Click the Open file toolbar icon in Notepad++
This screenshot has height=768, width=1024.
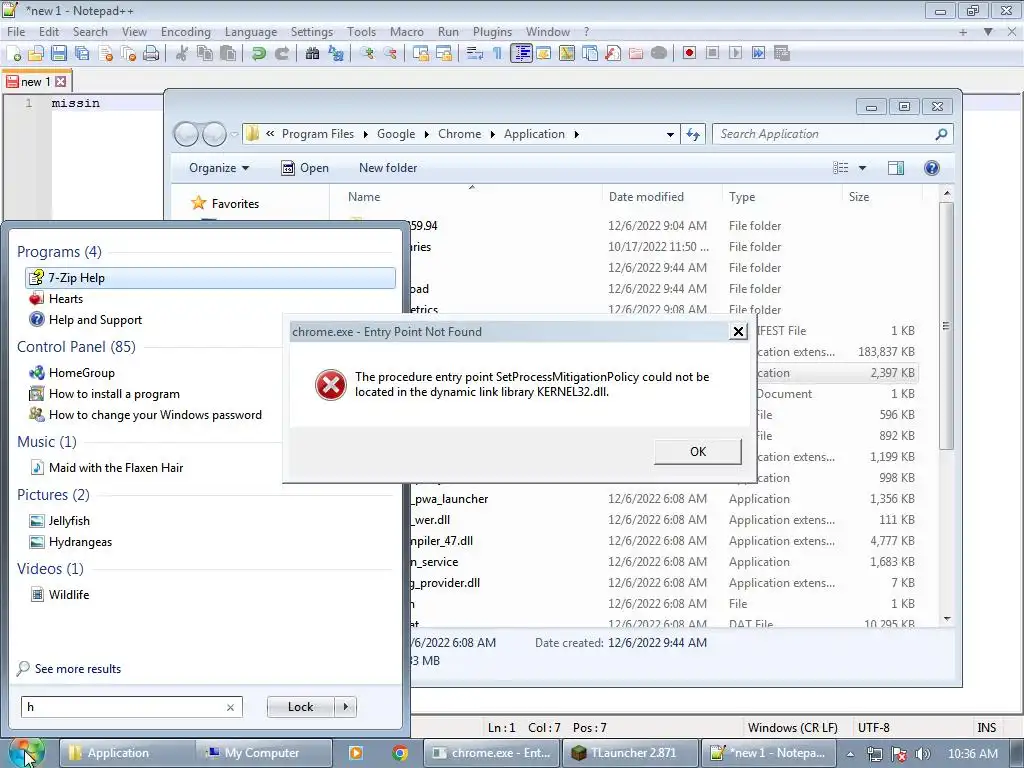click(36, 54)
